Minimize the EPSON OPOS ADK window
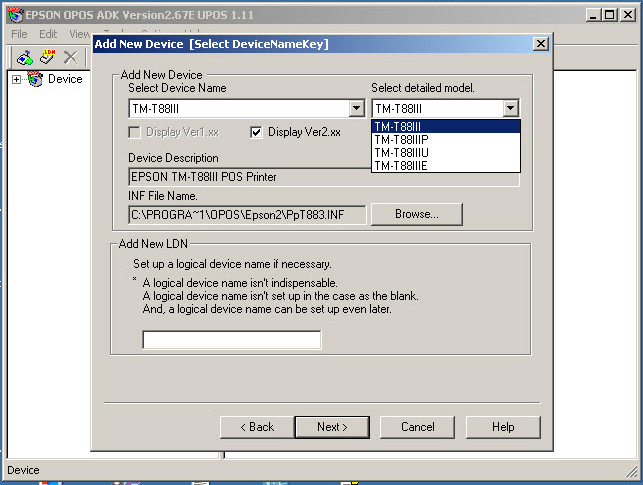This screenshot has width=643, height=485. (593, 15)
